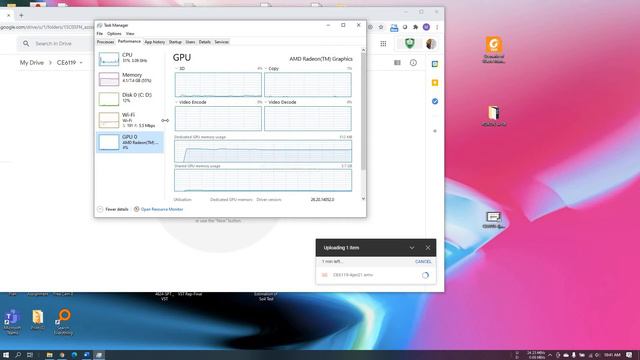The height and width of the screenshot is (360, 640).
Task: Switch to the Startup tab
Action: pyautogui.click(x=175, y=42)
